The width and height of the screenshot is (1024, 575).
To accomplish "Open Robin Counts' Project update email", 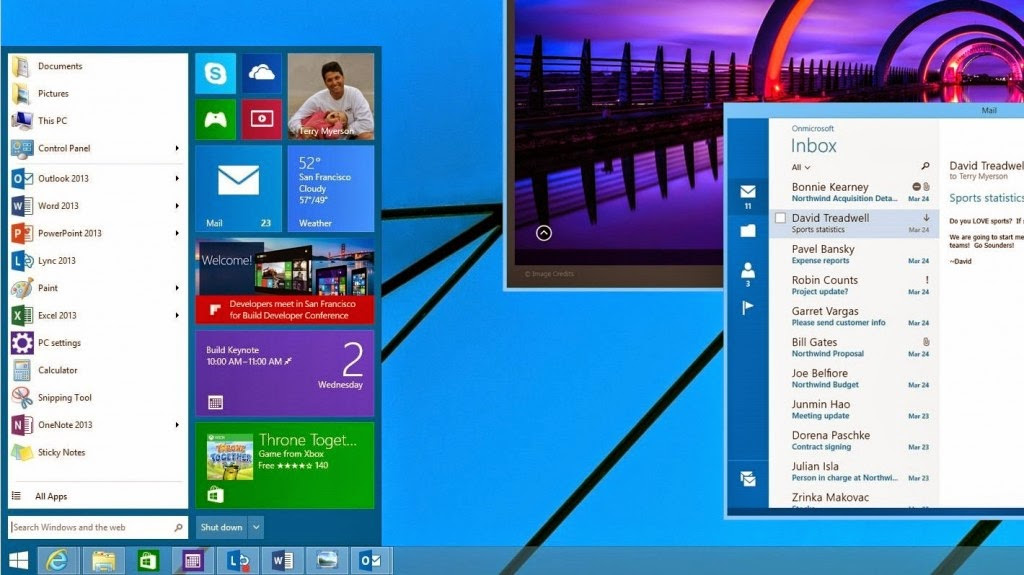I will click(854, 285).
